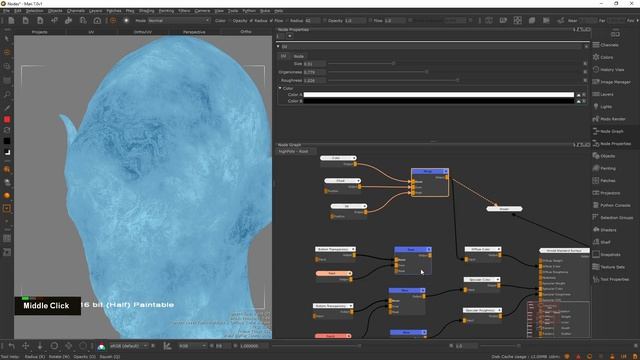Toggle the Radius pressure checkbox

pyautogui.click(x=271, y=20)
